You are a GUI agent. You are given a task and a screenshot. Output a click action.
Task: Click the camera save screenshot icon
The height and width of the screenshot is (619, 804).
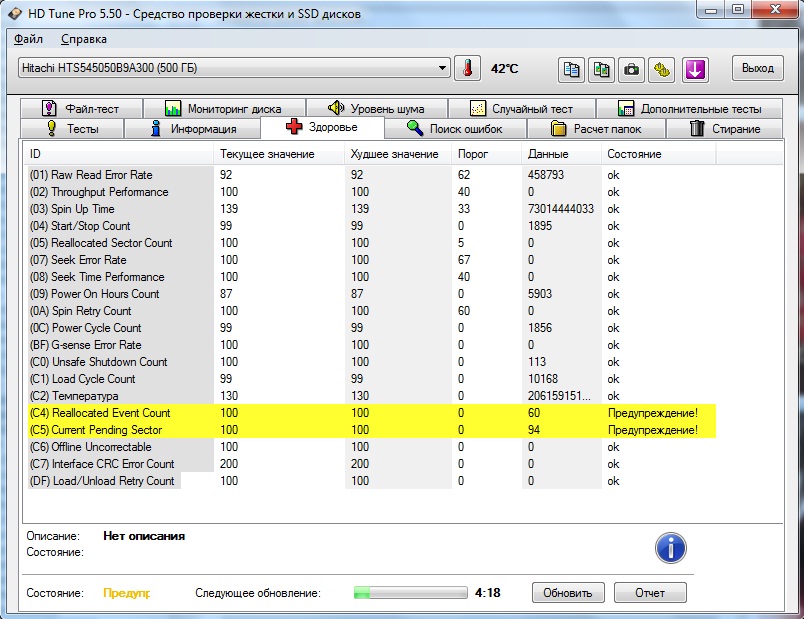(x=632, y=69)
